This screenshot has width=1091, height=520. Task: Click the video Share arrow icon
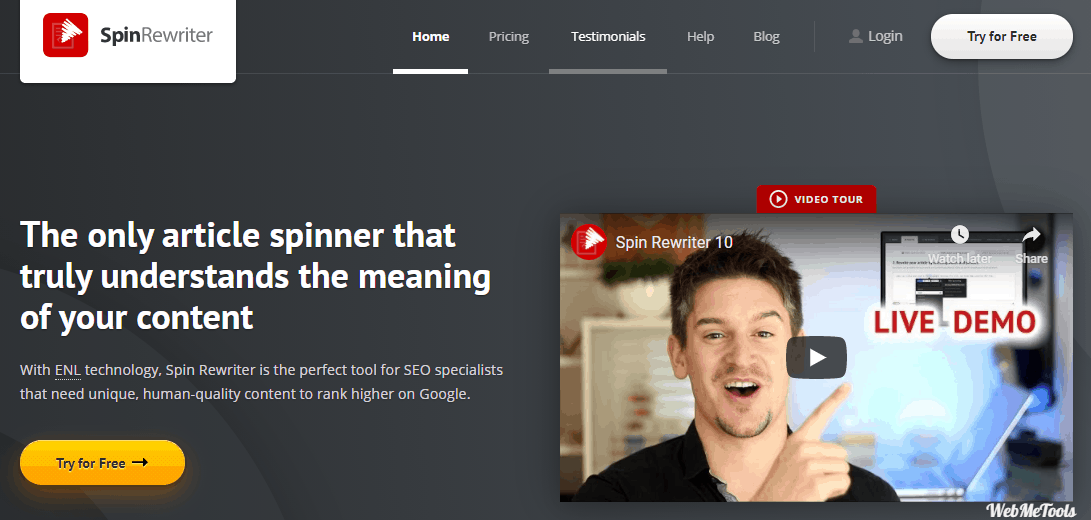1031,236
